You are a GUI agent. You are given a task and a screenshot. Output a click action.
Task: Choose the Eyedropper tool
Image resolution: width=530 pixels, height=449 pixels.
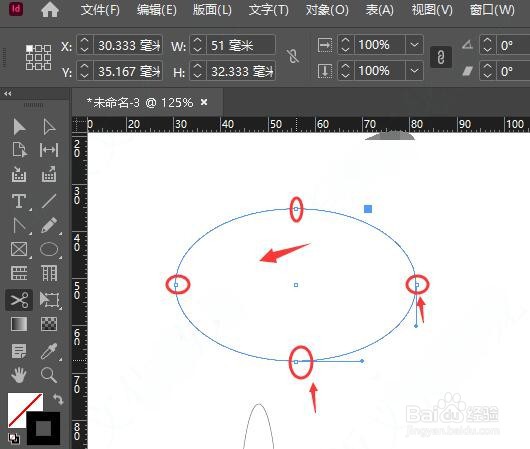click(49, 351)
